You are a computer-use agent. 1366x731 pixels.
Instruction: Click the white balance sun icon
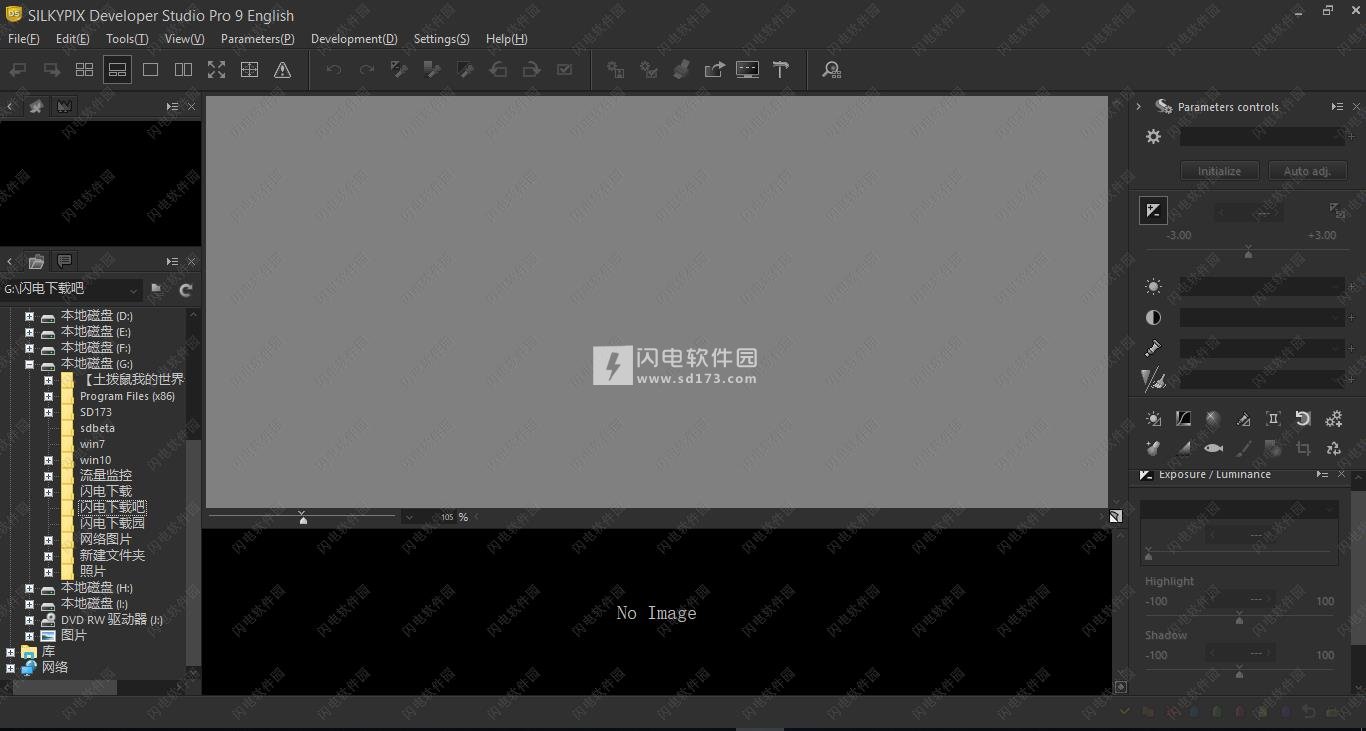(1153, 287)
